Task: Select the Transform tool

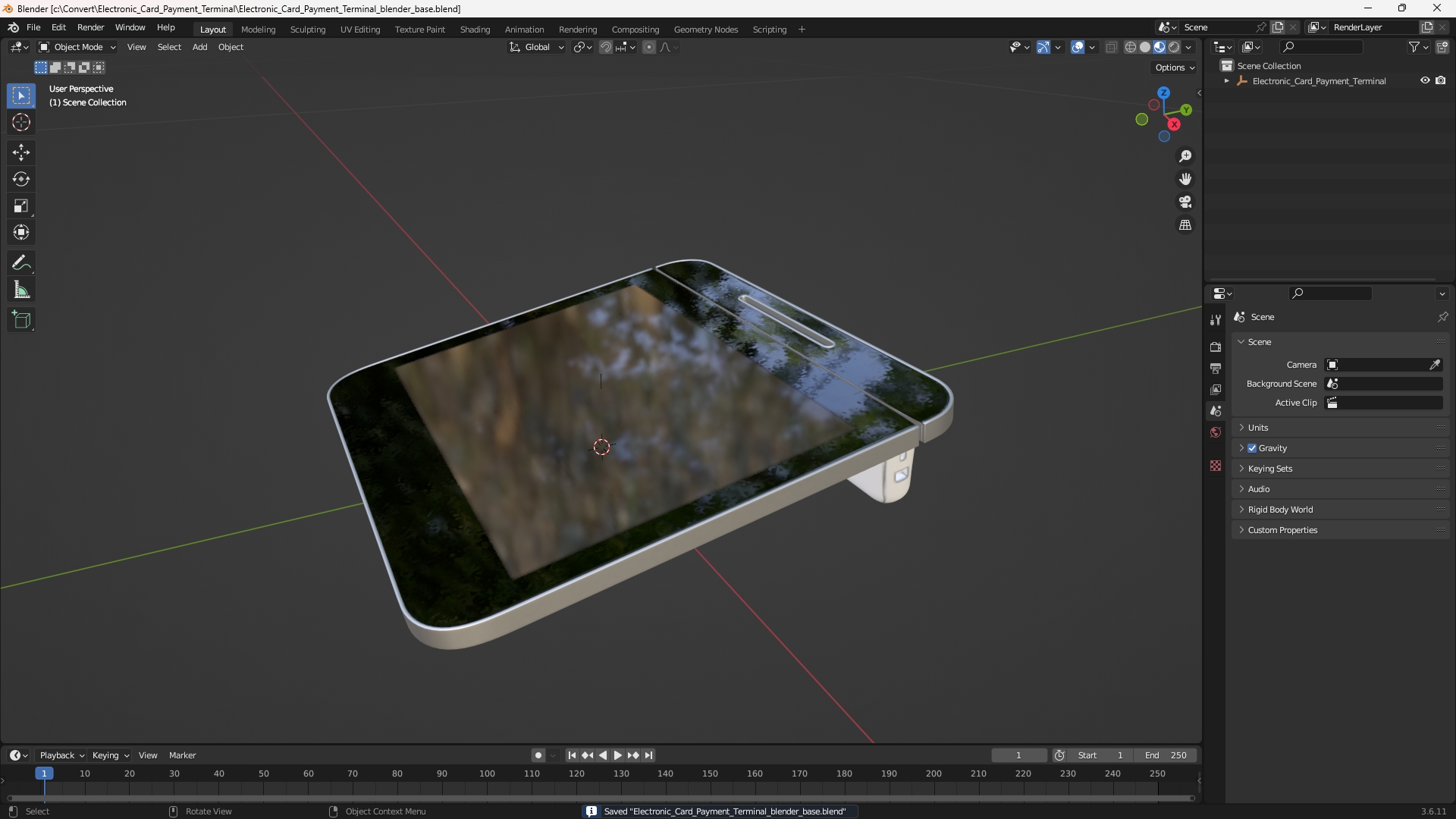Action: (x=21, y=232)
